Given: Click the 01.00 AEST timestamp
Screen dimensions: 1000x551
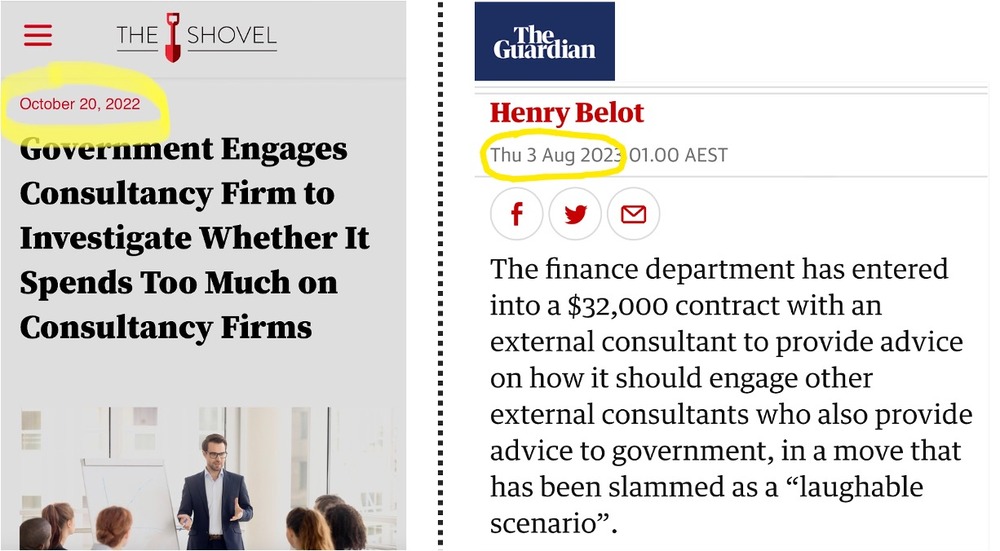Looking at the screenshot, I should tap(679, 156).
